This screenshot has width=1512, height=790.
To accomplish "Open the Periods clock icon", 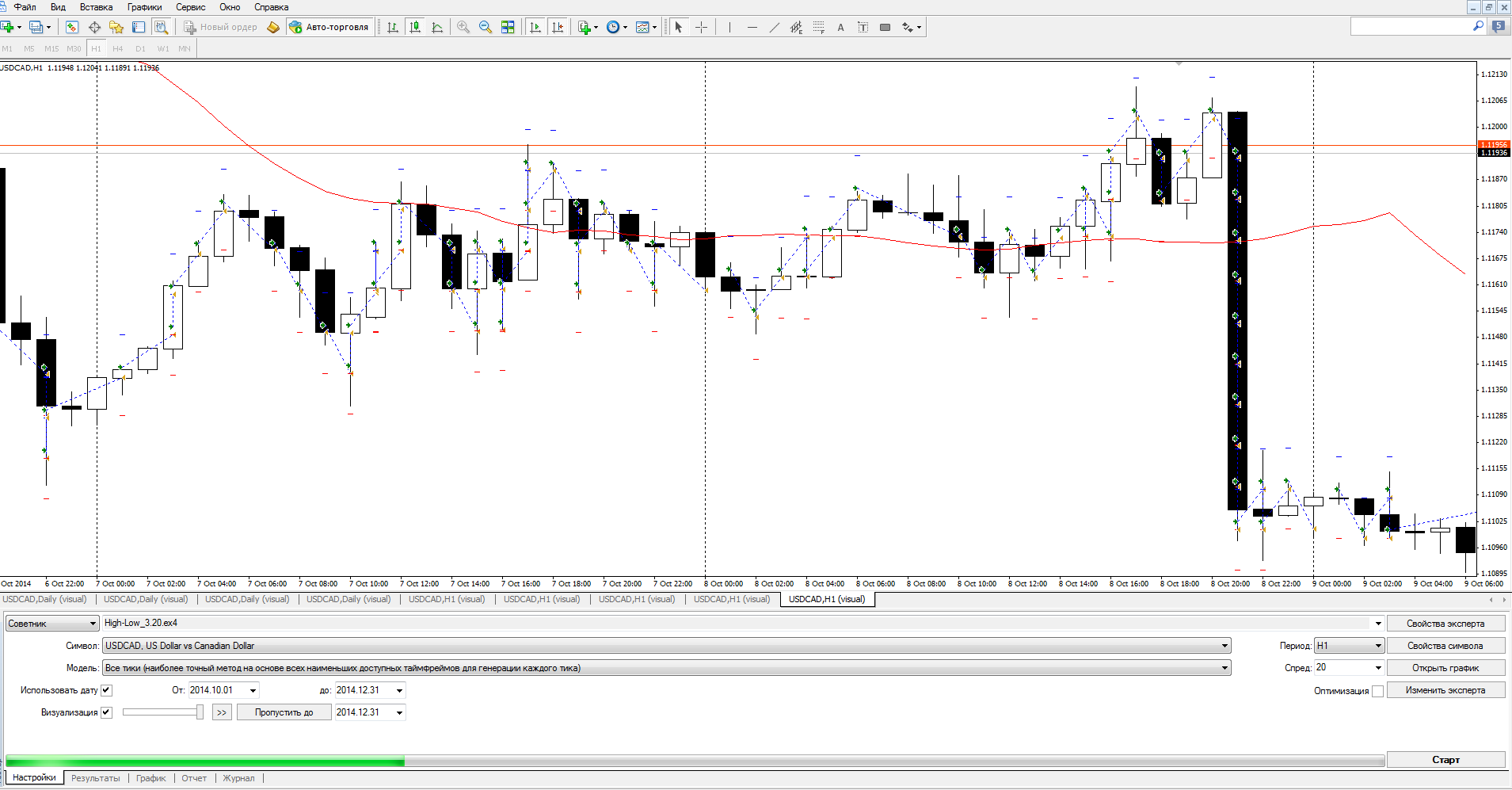I will tap(613, 27).
